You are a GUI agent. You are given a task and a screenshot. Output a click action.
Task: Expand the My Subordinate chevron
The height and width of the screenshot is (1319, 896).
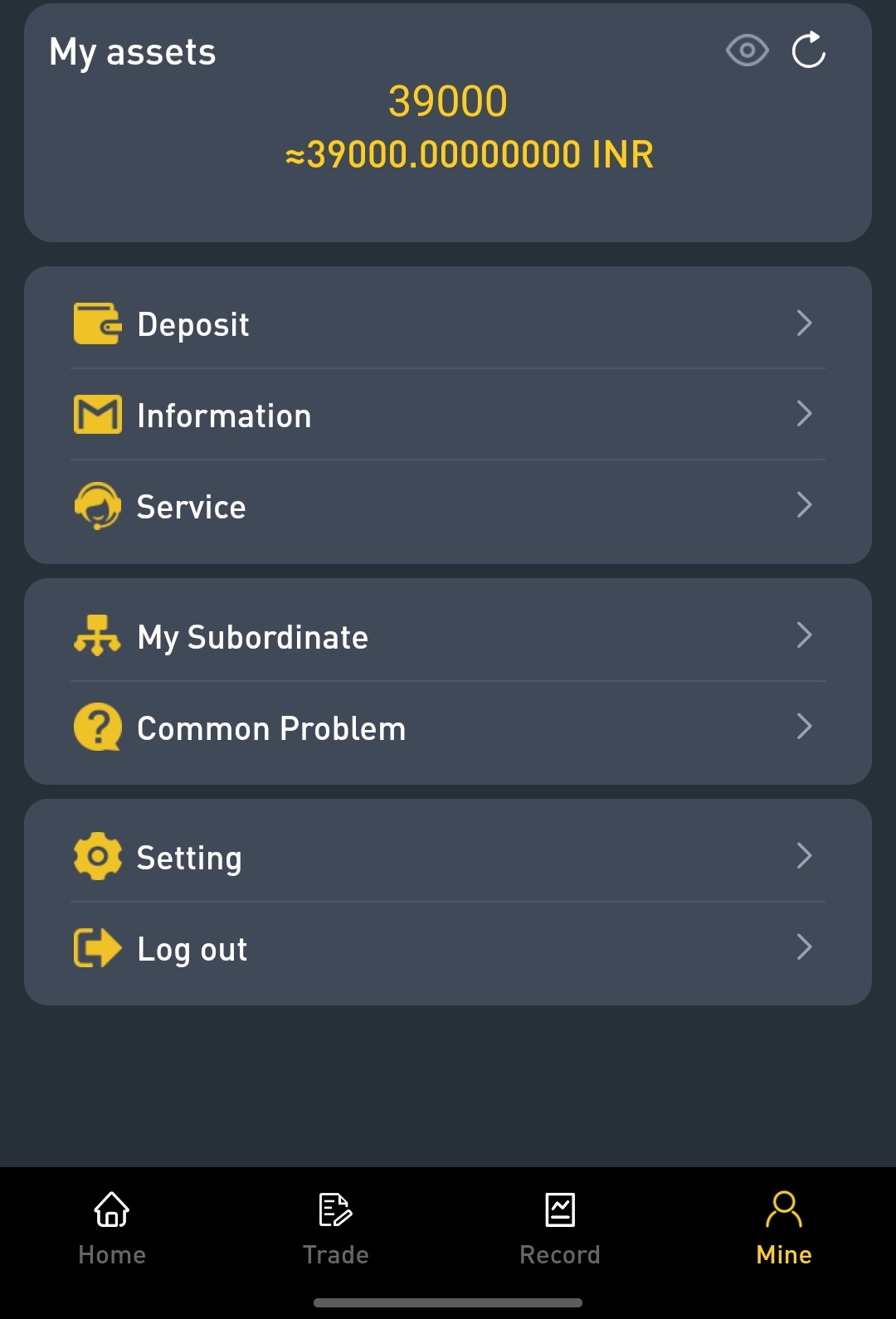[x=803, y=635]
